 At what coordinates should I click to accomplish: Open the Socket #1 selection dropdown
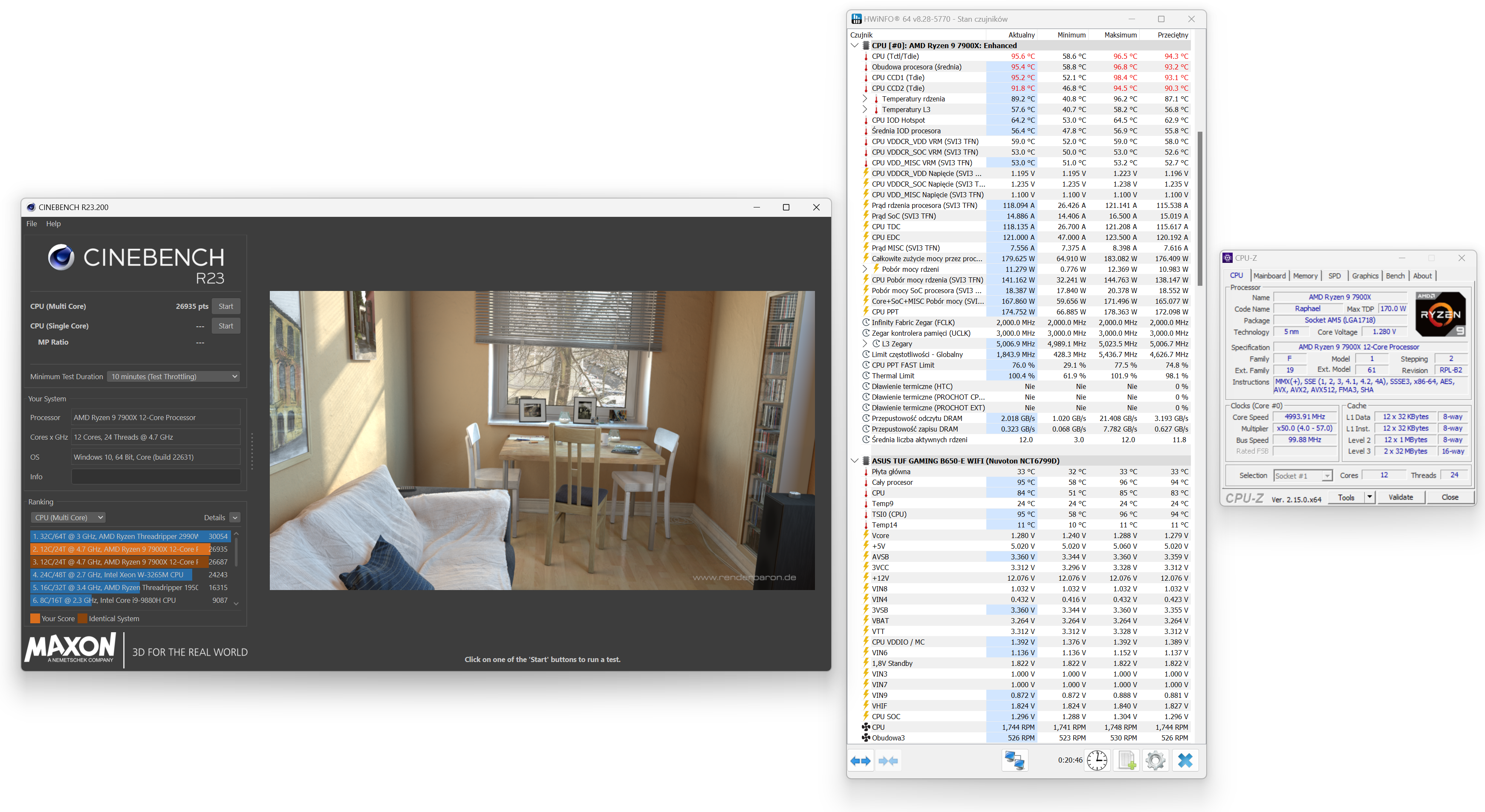pyautogui.click(x=1303, y=475)
